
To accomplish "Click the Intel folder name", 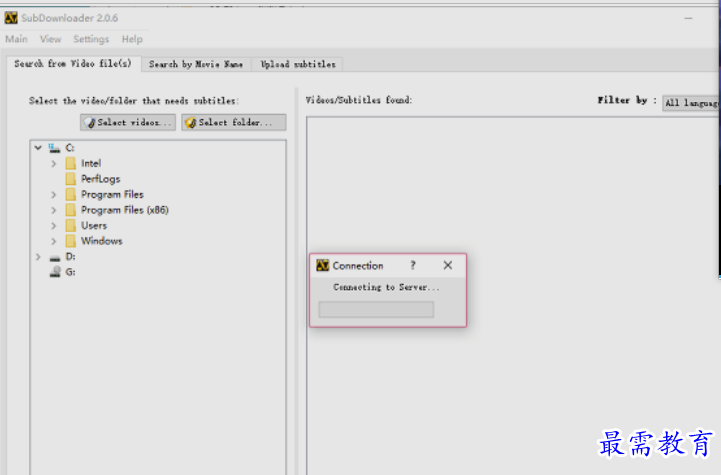I will click(91, 163).
